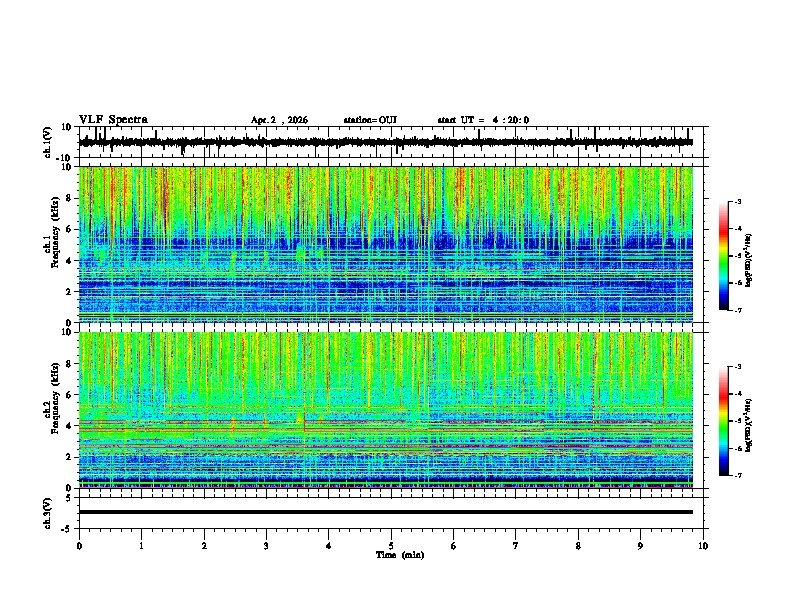
Task: Click the "ch.3(V)" axis label
Action: pos(48,513)
